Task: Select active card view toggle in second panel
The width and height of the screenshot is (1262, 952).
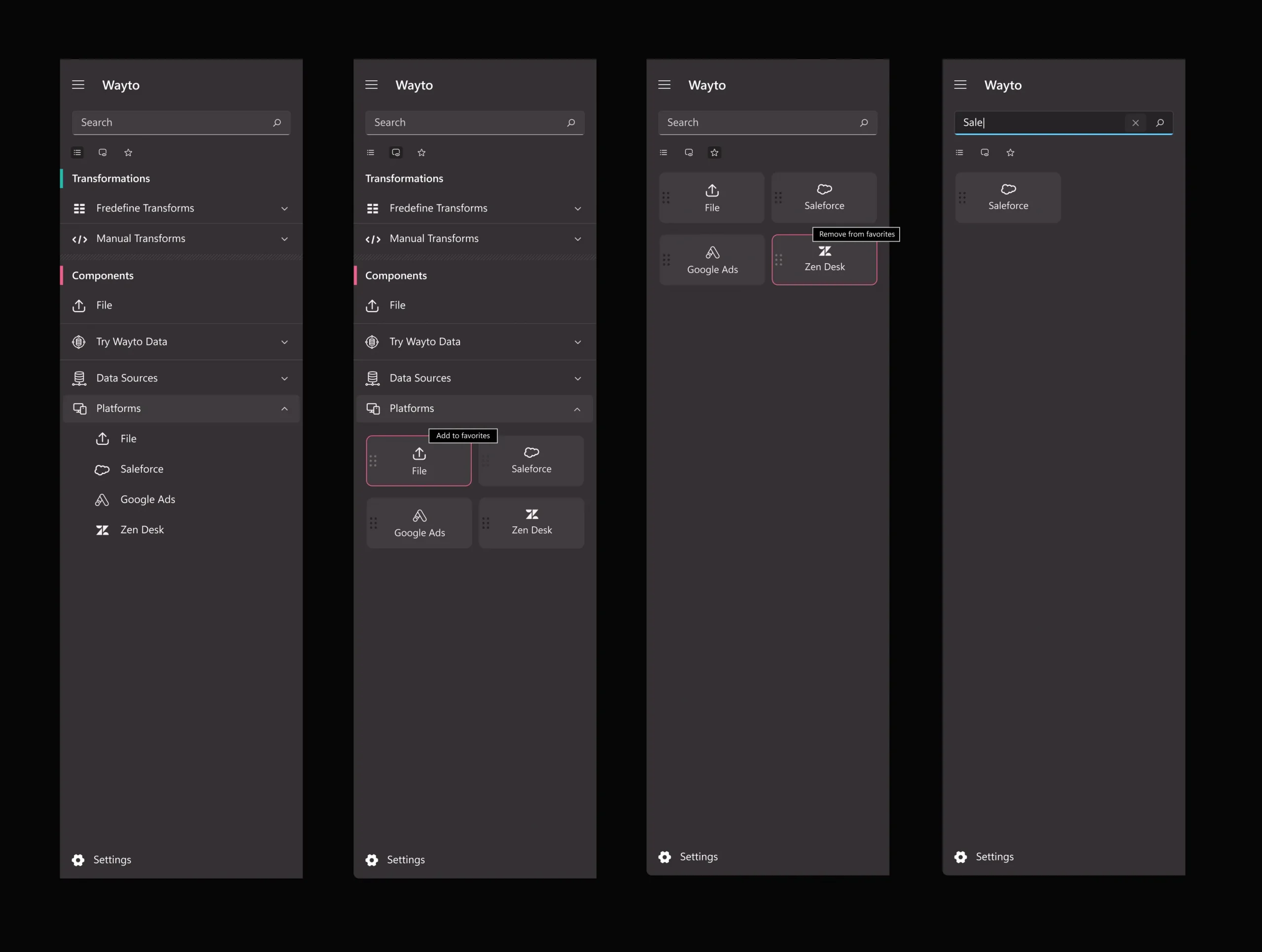Action: point(396,152)
